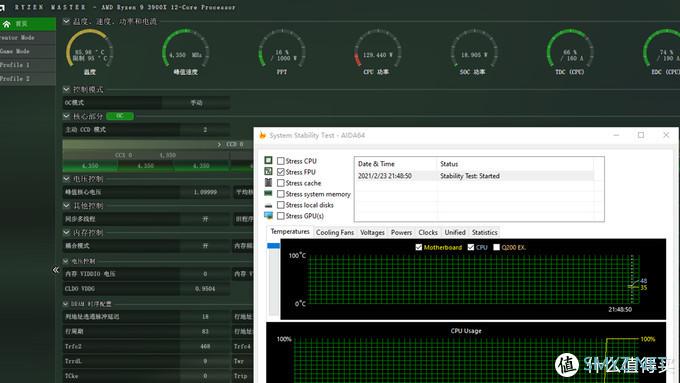Click the TCke timing row
Image resolution: width=680 pixels, height=383 pixels.
coord(147,376)
